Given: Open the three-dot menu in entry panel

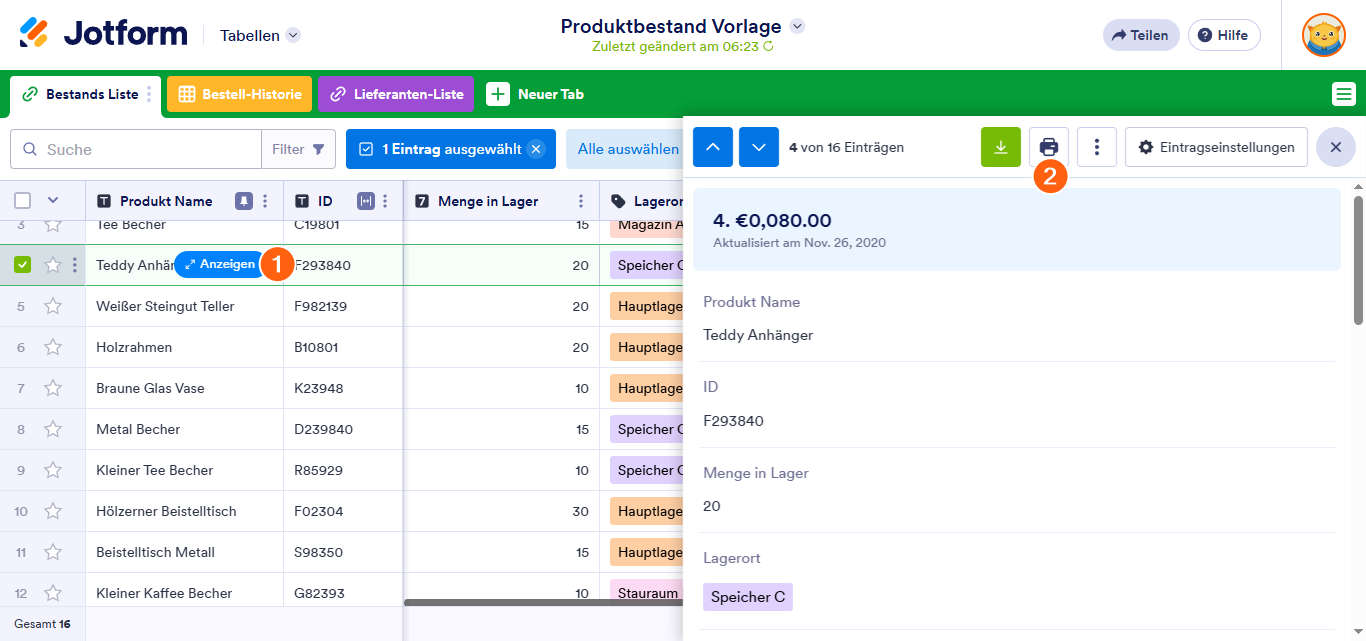Looking at the screenshot, I should (1096, 147).
